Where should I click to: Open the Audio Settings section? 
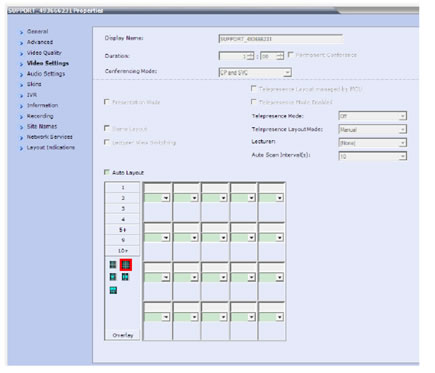[46, 74]
